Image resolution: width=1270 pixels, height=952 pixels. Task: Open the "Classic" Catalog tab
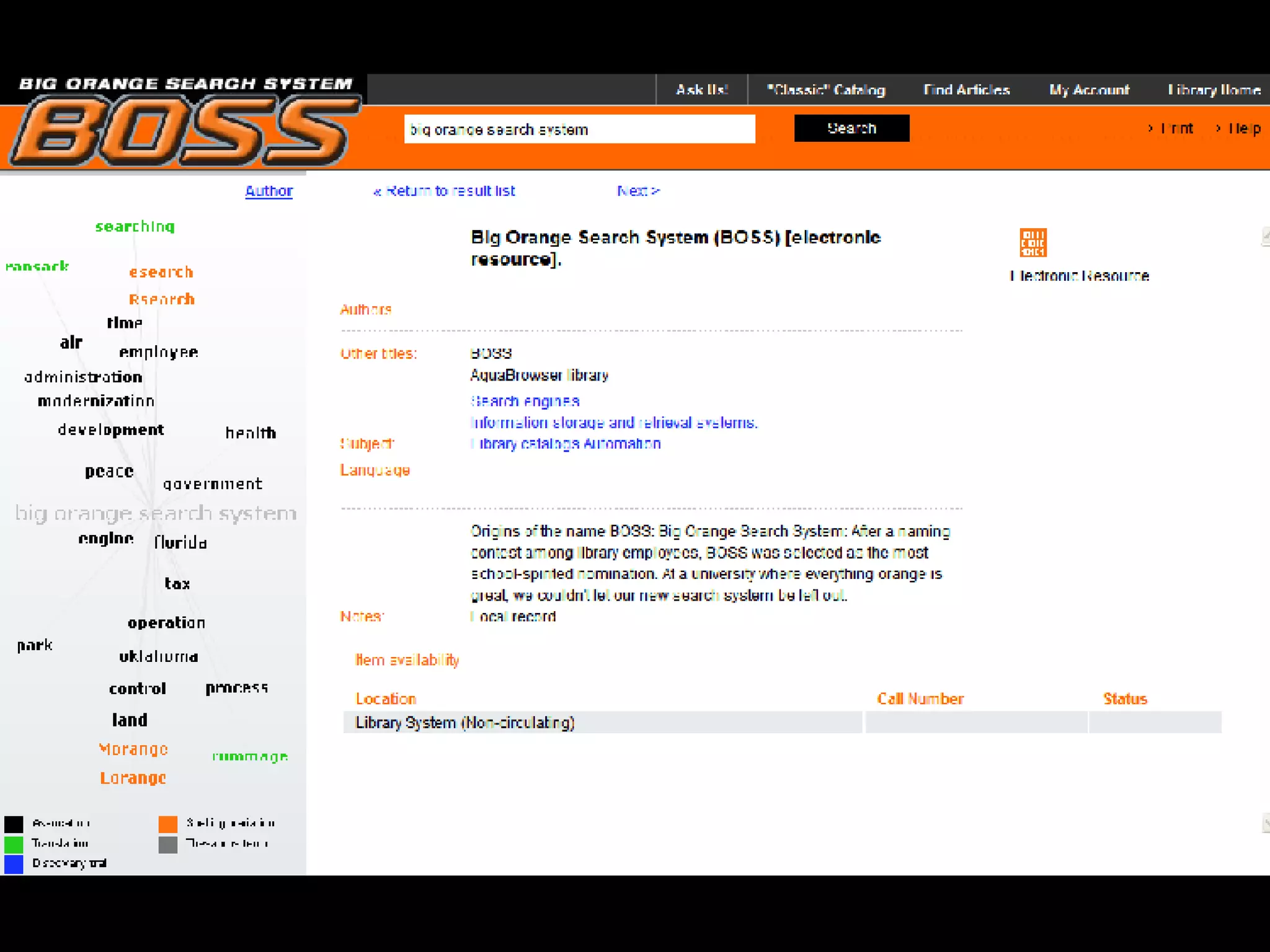coord(825,90)
